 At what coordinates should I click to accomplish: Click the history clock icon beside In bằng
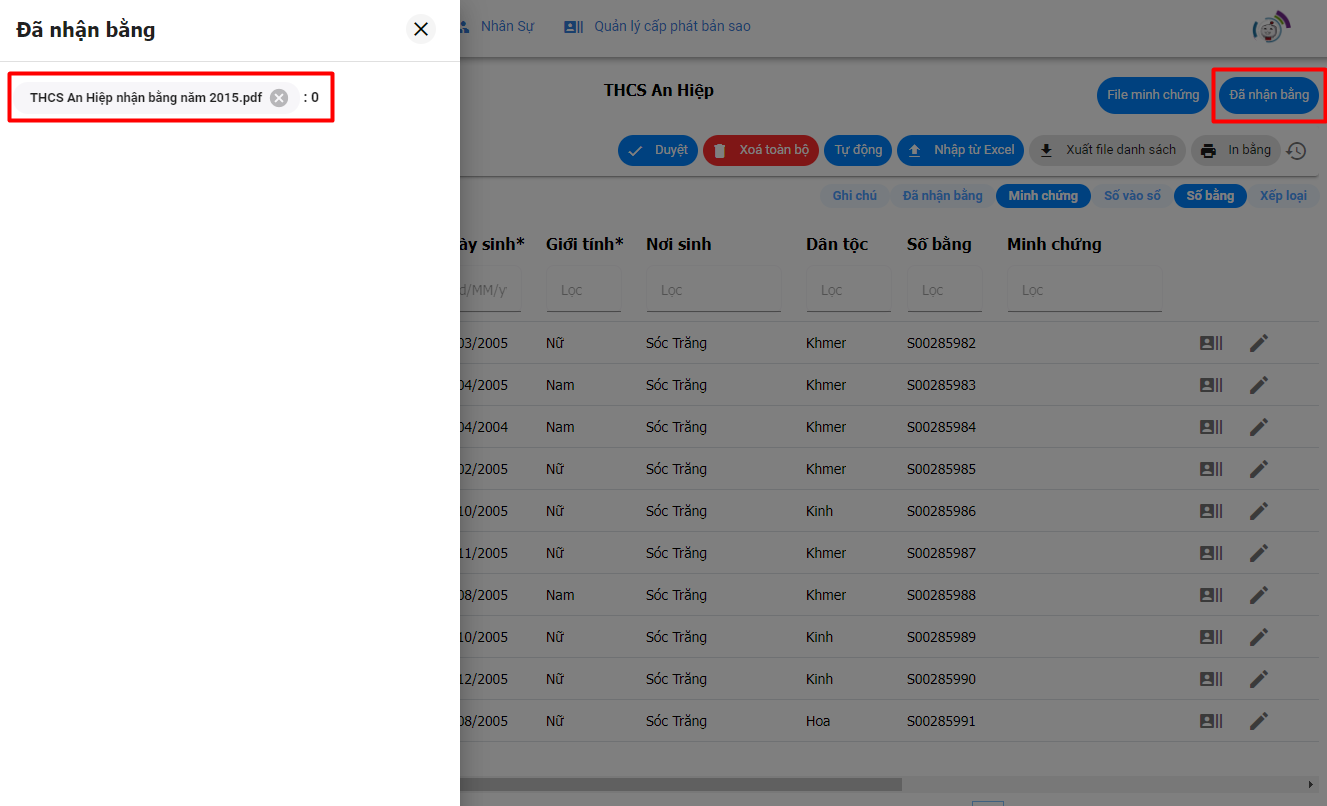(x=1296, y=151)
